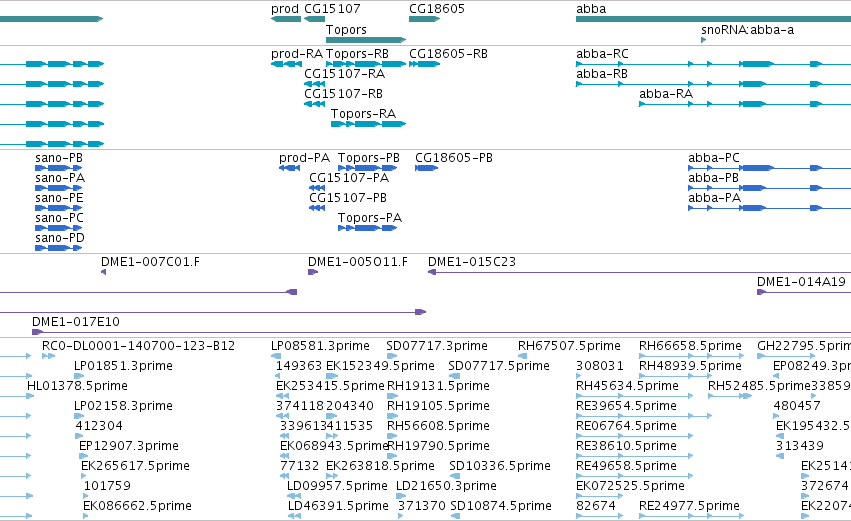
Task: Select EST LD21650.3prime
Action: (400, 497)
